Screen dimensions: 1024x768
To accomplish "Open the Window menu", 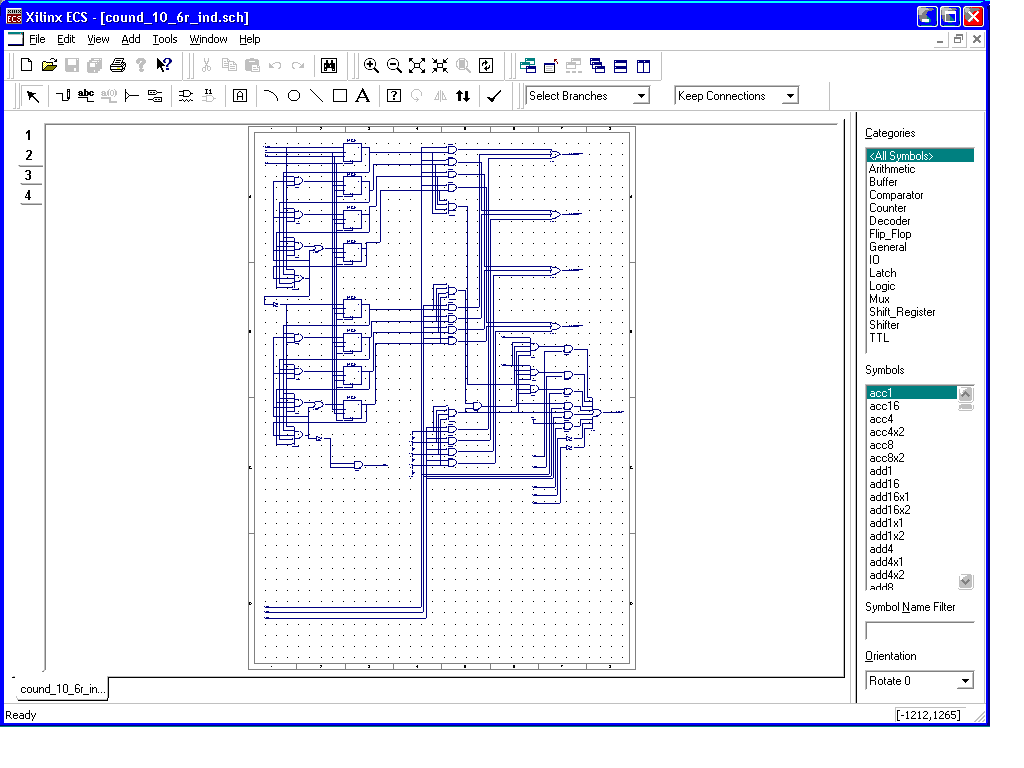I will [208, 39].
